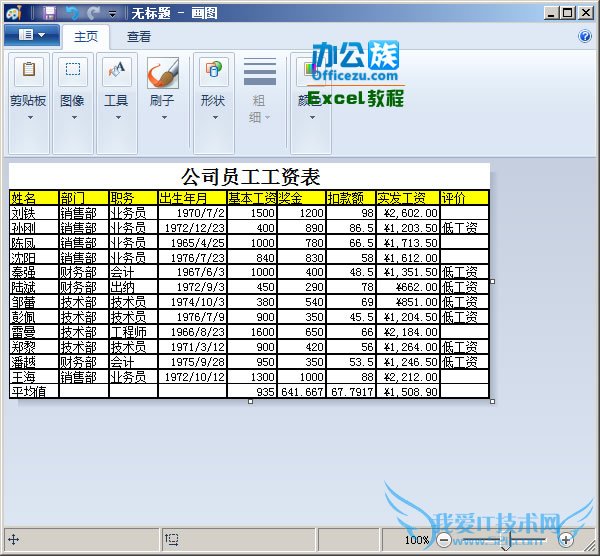The height and width of the screenshot is (556, 600).
Task: Click the average salary ¥1,508.90
Action: point(408,391)
